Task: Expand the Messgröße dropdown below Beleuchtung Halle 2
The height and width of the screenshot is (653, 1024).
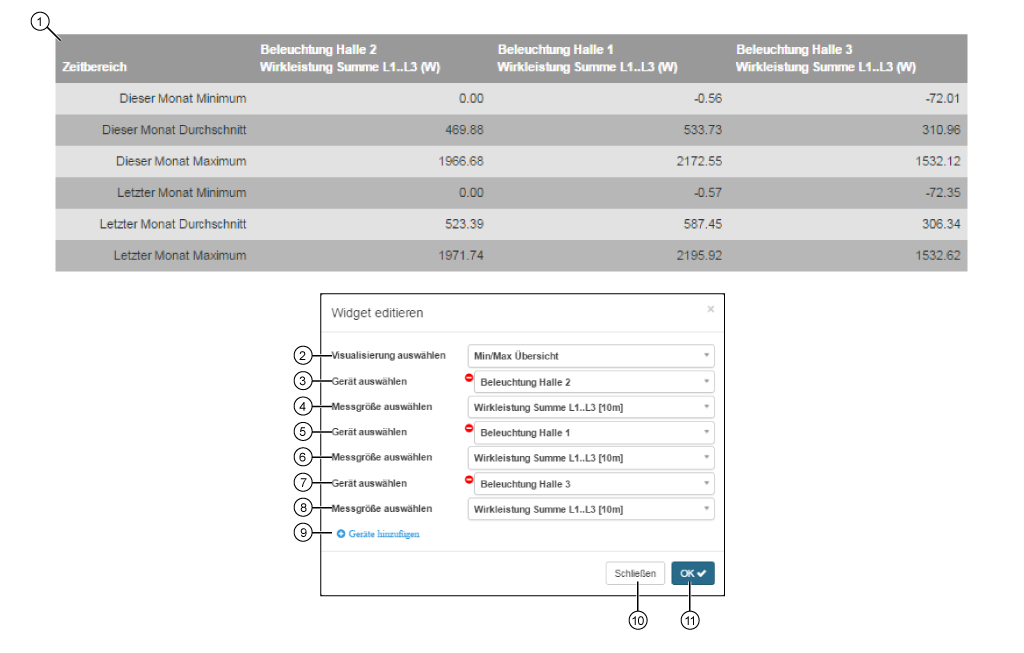Action: [590, 407]
